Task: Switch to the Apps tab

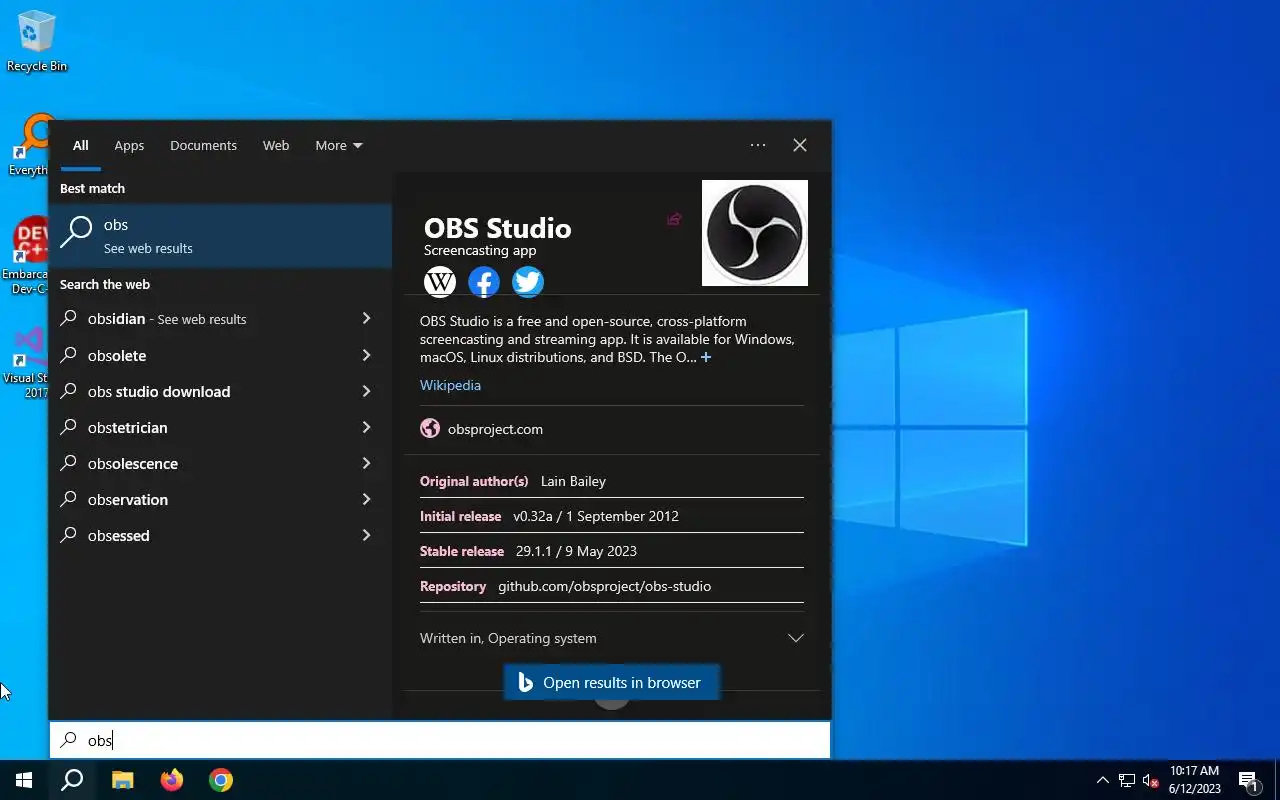Action: pyautogui.click(x=129, y=145)
